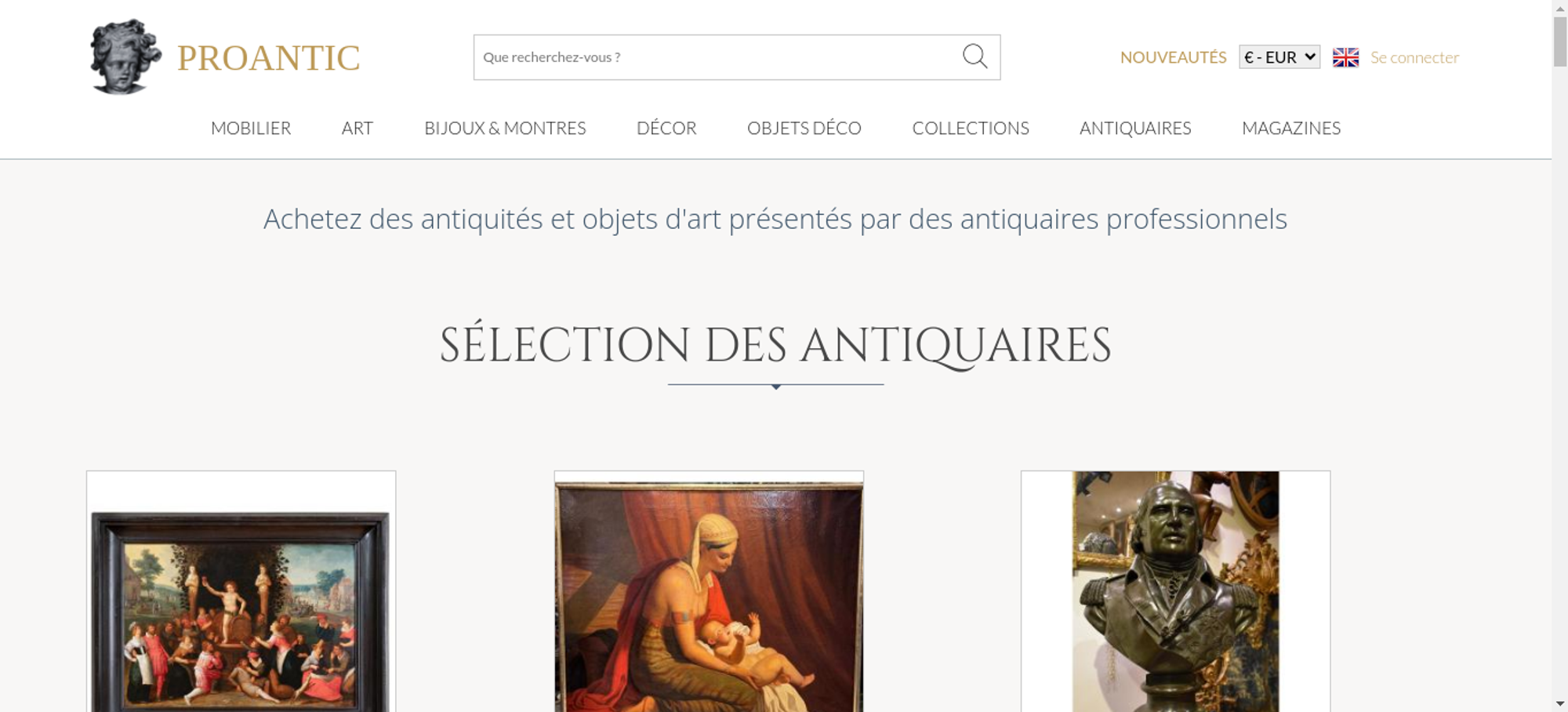
Task: Open the MAGAZINES menu
Action: point(1291,128)
